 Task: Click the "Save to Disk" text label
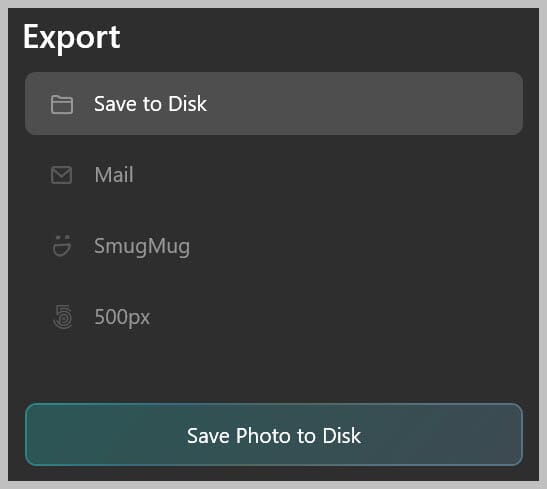(x=150, y=104)
